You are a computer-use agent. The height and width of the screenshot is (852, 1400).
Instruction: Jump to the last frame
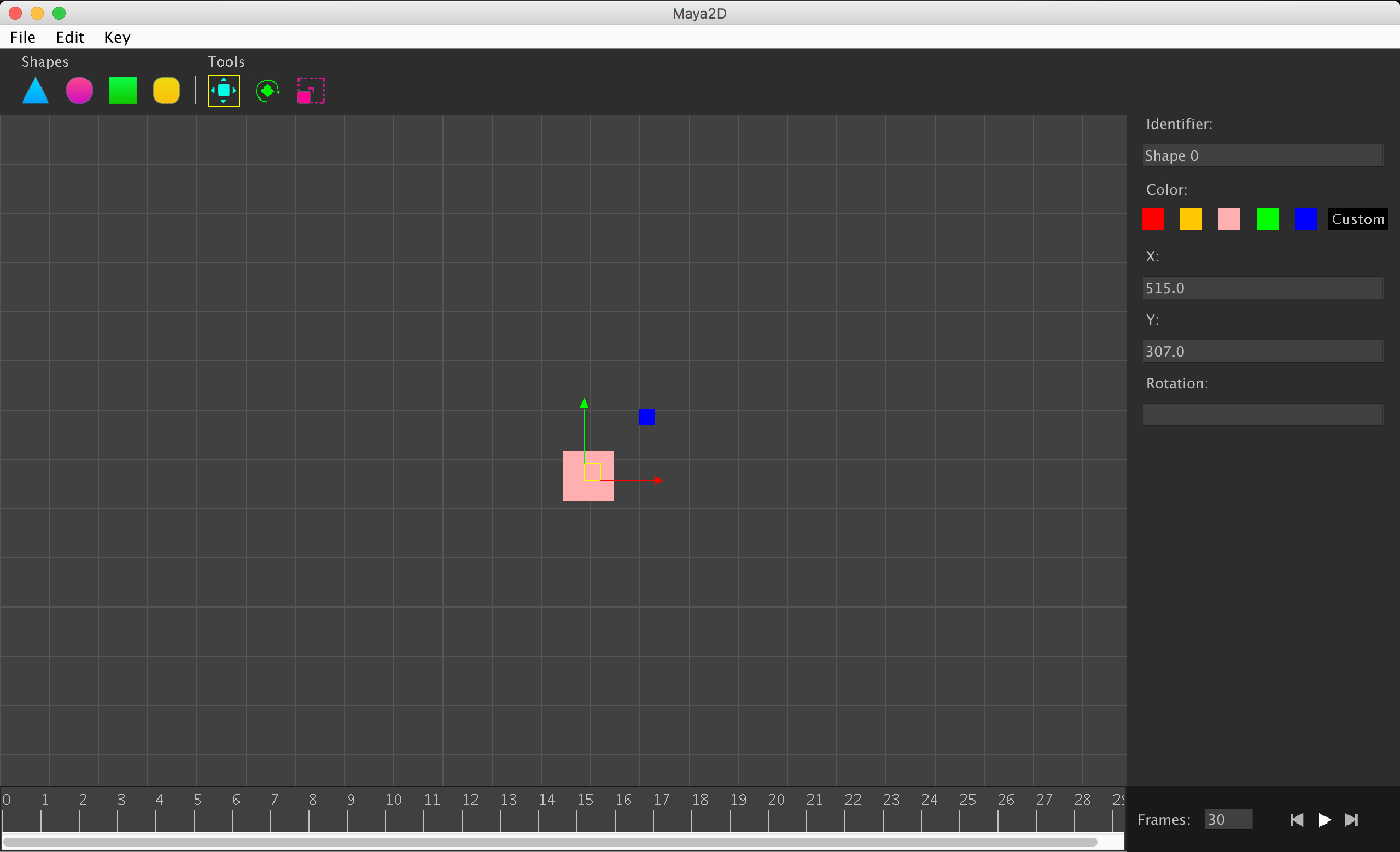[1352, 820]
